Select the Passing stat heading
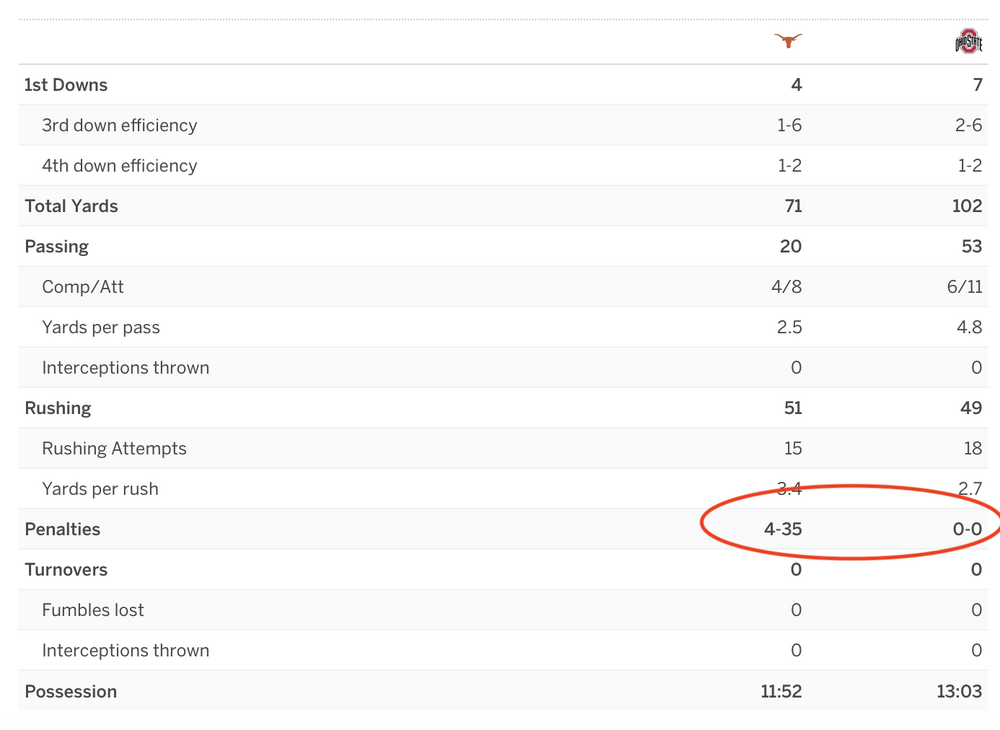The width and height of the screenshot is (1000, 730). pyautogui.click(x=57, y=246)
